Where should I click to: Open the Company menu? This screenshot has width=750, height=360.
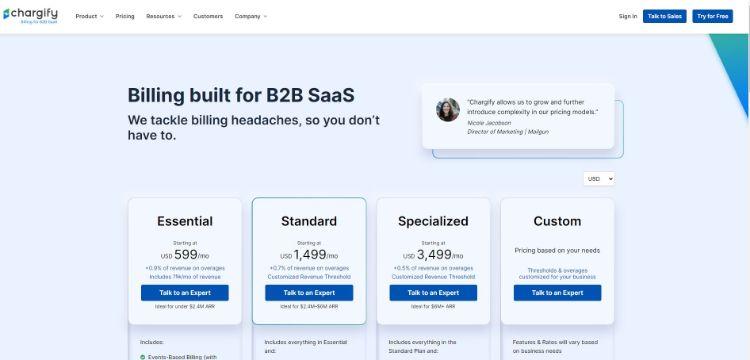point(251,16)
